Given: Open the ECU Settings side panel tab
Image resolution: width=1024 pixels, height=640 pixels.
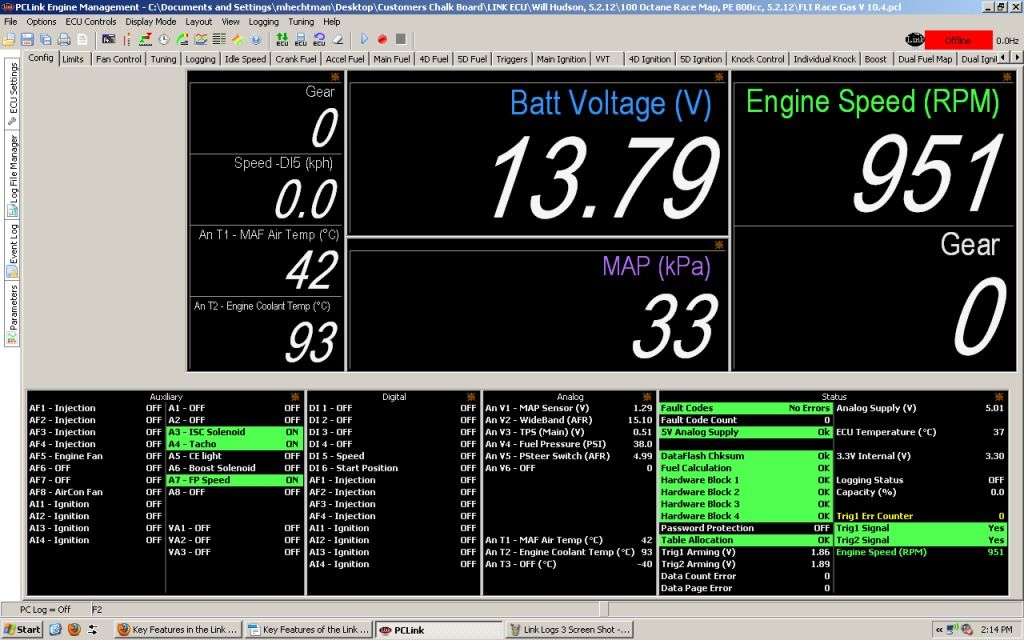Looking at the screenshot, I should 12,94.
